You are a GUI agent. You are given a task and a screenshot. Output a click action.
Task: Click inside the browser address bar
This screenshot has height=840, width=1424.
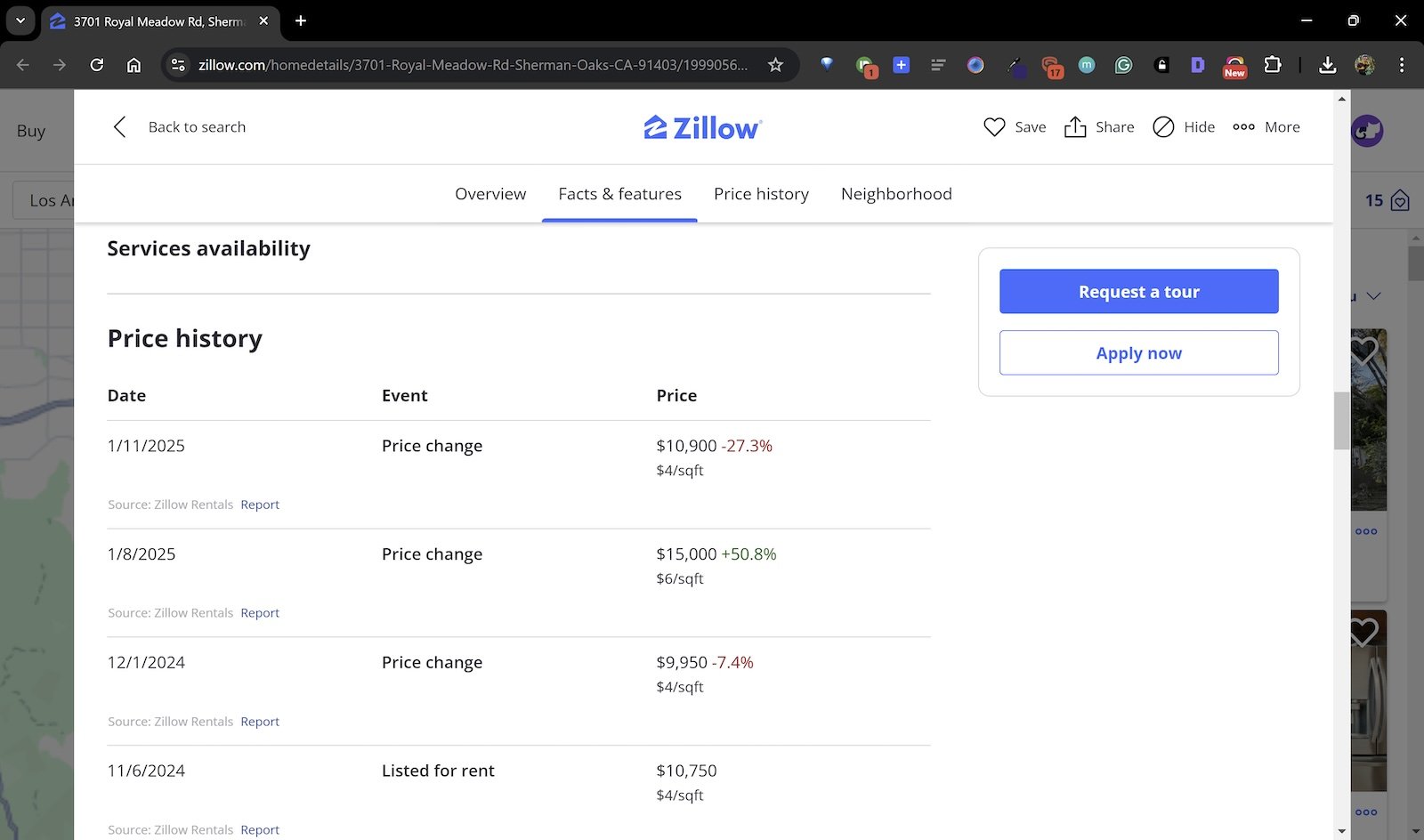(463, 64)
